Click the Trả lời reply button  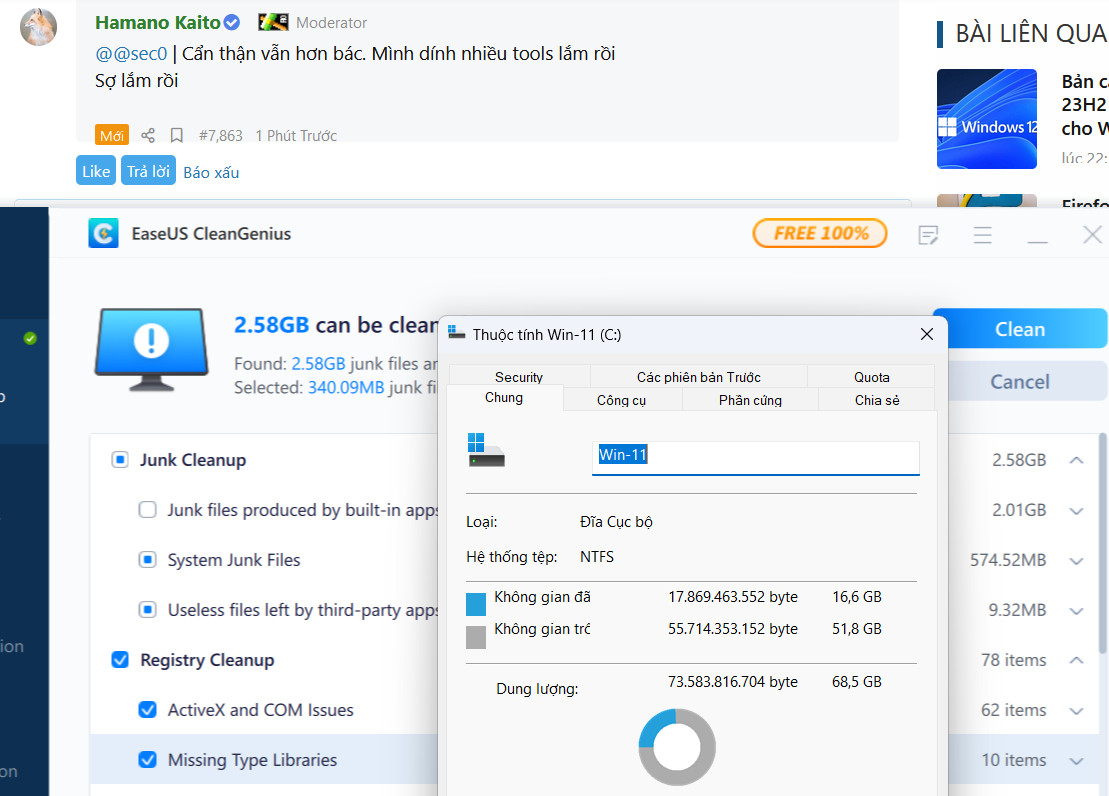coord(149,171)
